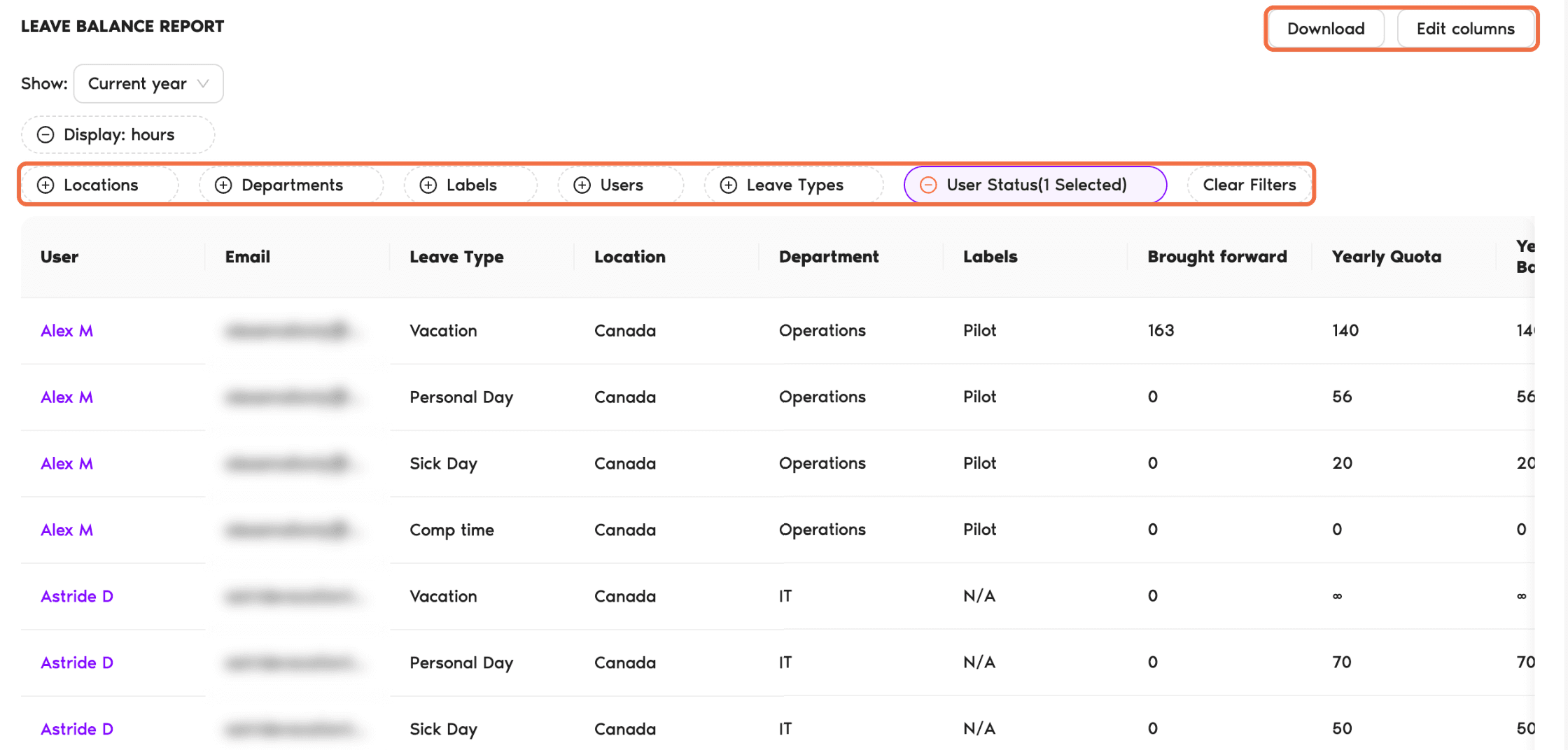The width and height of the screenshot is (1568, 750).
Task: Open Alex M link in Comp time row
Action: pyautogui.click(x=66, y=530)
